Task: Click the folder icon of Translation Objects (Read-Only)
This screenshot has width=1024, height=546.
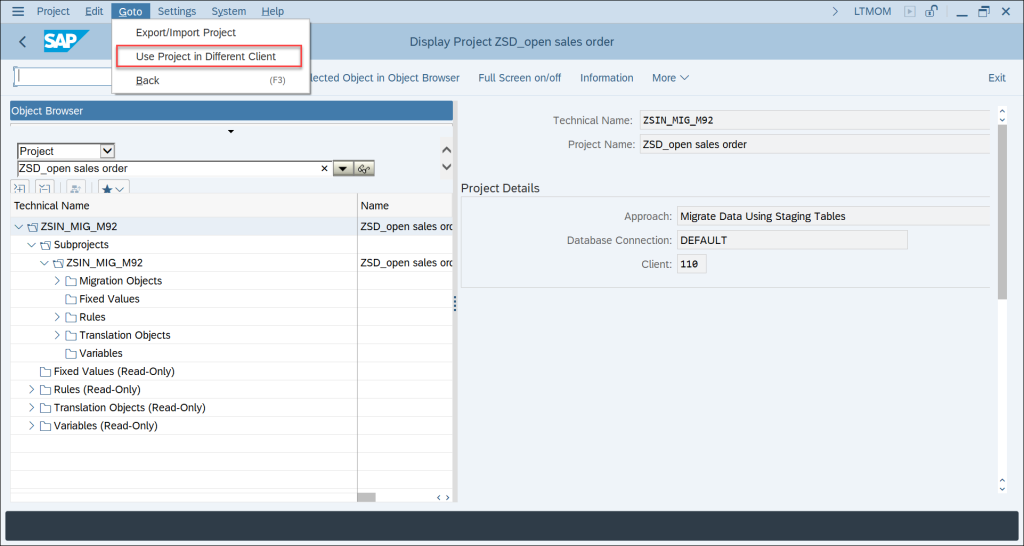Action: 45,408
